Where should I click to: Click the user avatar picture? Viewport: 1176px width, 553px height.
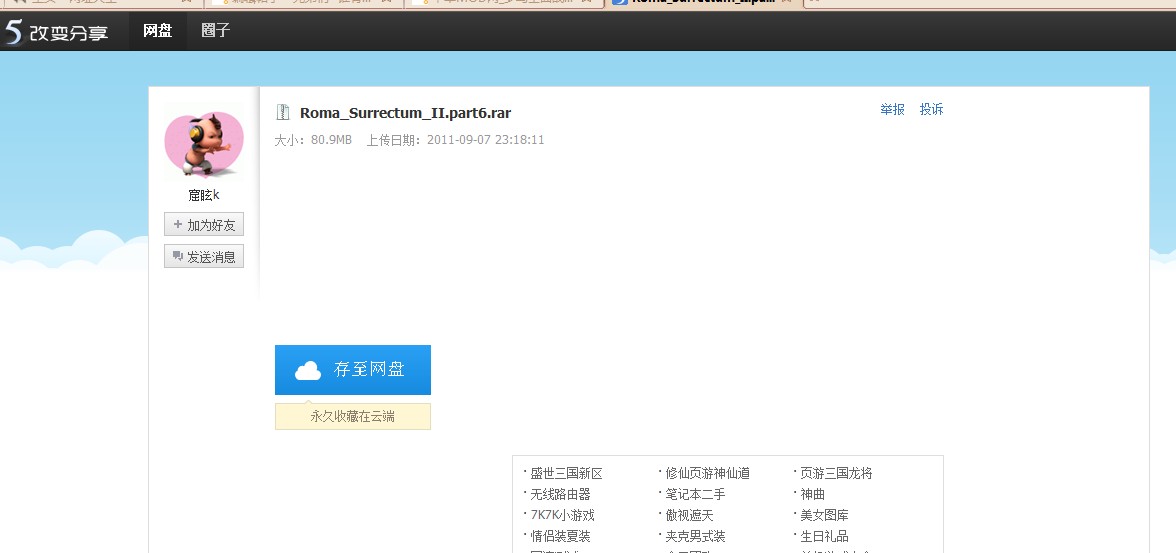[204, 145]
